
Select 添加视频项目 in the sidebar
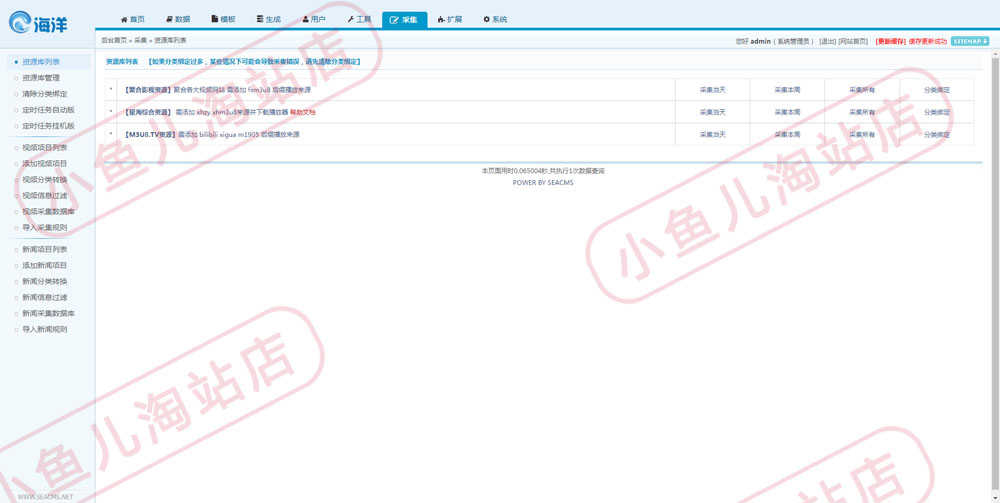click(45, 163)
